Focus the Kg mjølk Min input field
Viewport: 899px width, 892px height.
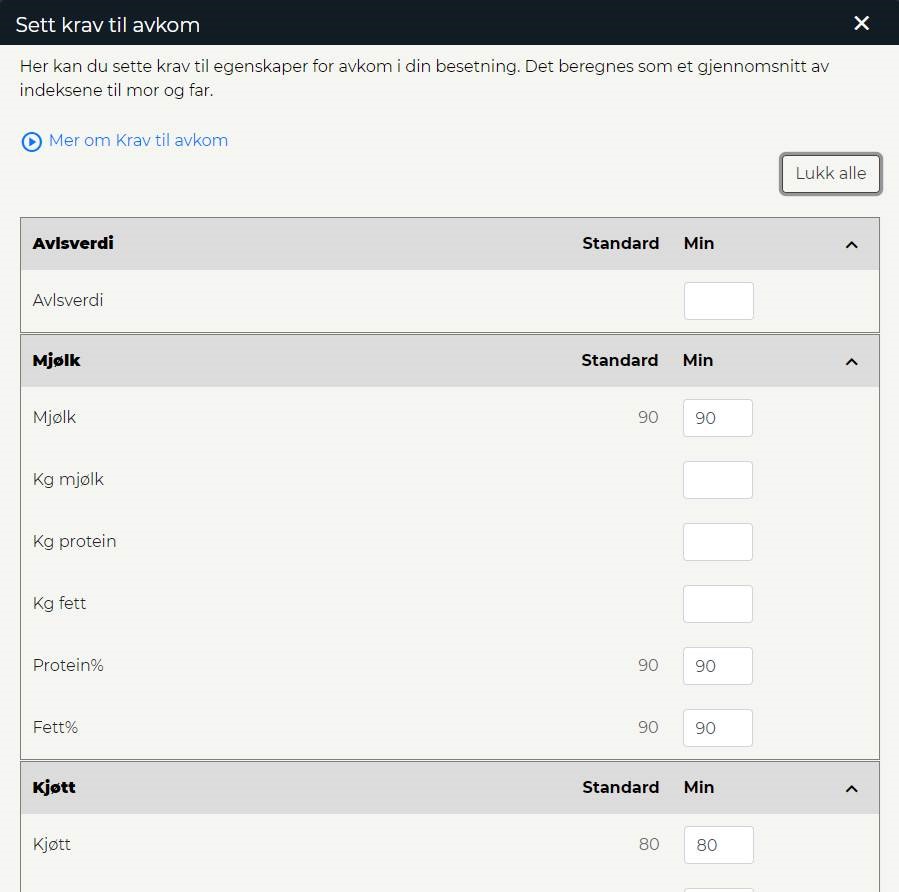coord(718,480)
